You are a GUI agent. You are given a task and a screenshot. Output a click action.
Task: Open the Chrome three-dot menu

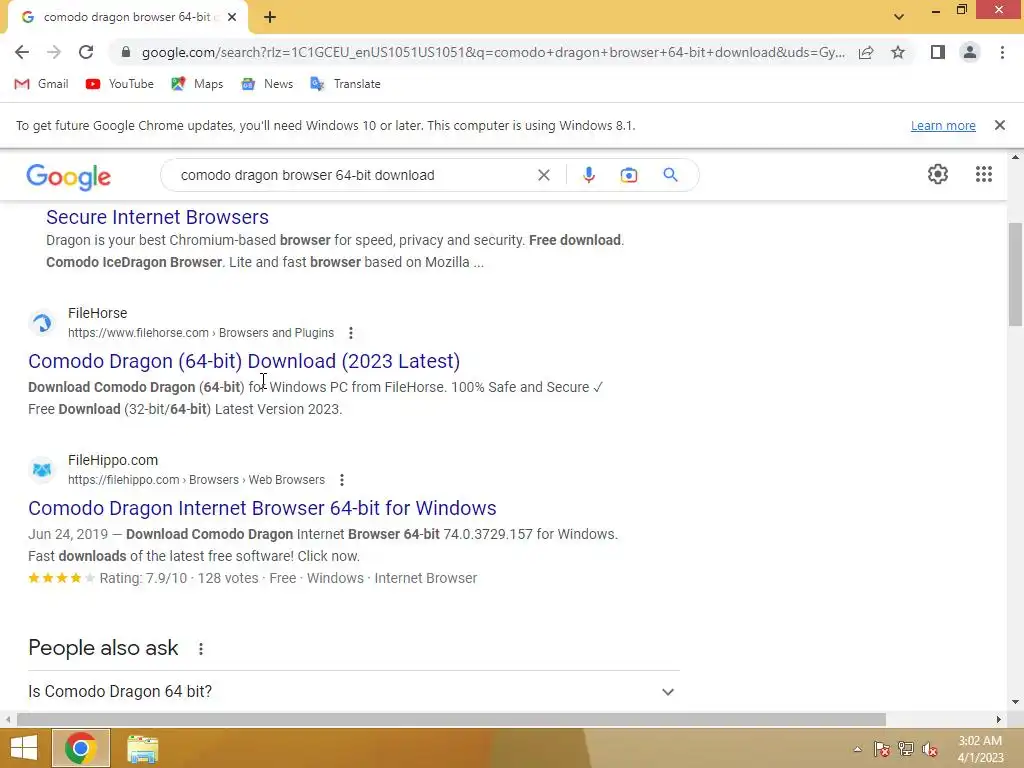pos(1002,52)
